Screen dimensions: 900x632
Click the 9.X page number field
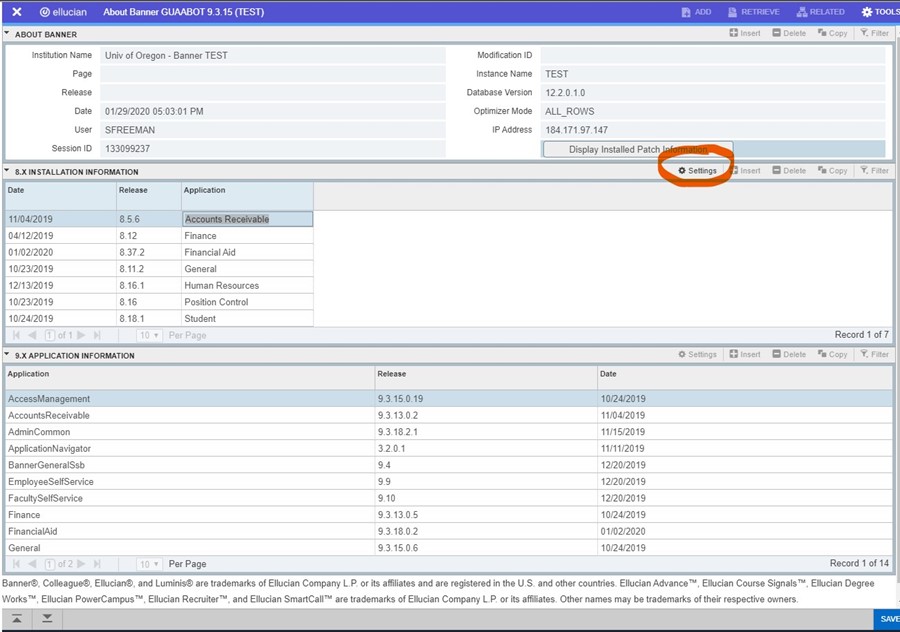tap(50, 564)
